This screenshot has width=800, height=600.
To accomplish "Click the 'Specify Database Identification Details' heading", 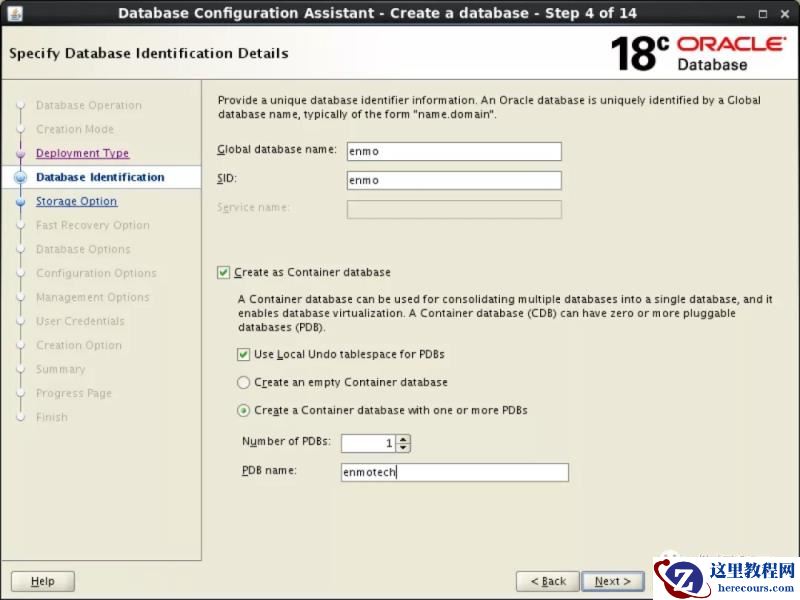I will pos(149,53).
